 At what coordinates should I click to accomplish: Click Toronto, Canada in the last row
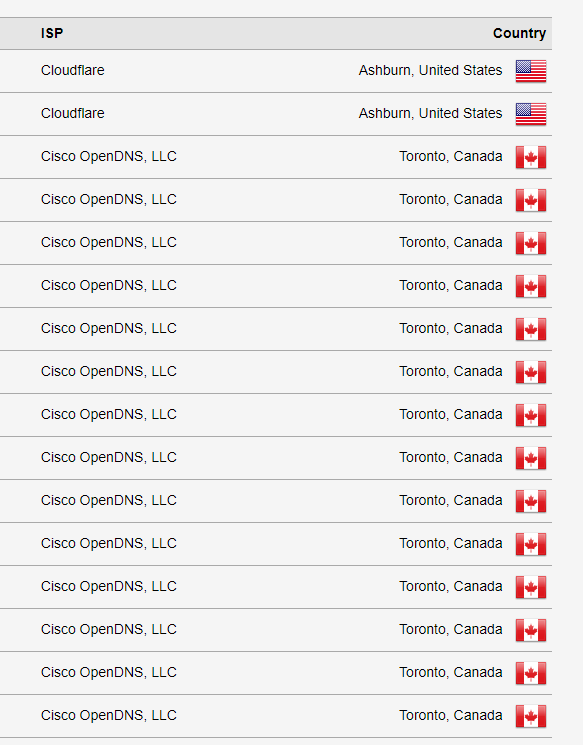pyautogui.click(x=451, y=715)
